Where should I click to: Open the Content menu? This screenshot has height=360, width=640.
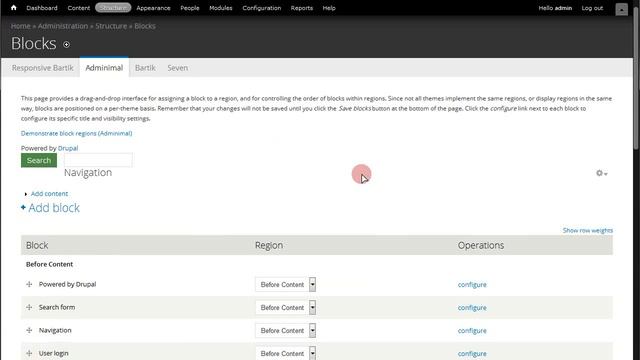click(x=78, y=8)
